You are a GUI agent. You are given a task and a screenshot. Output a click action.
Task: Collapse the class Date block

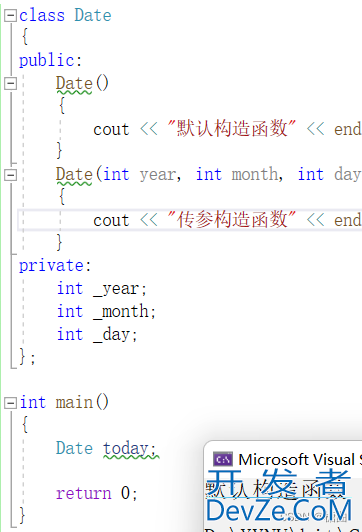point(11,16)
